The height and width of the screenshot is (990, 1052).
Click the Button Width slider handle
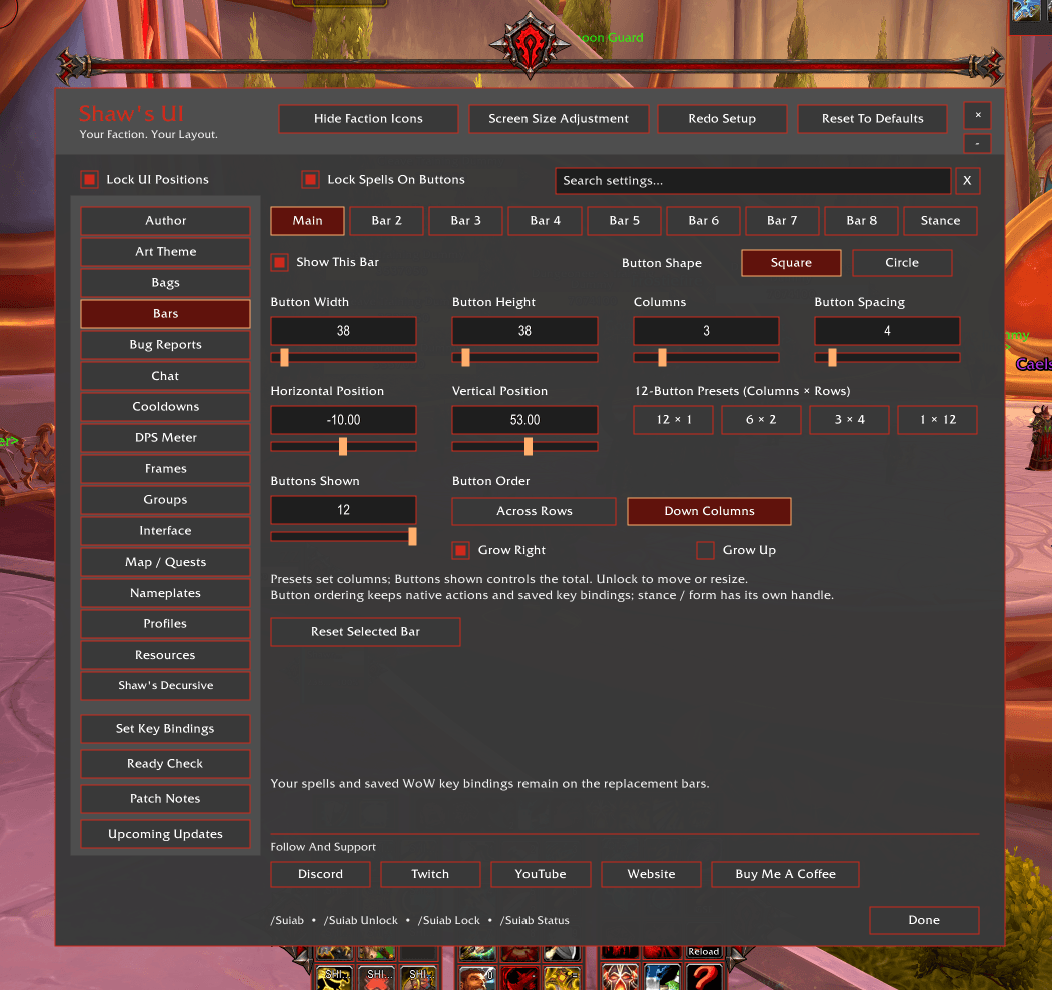pyautogui.click(x=284, y=358)
